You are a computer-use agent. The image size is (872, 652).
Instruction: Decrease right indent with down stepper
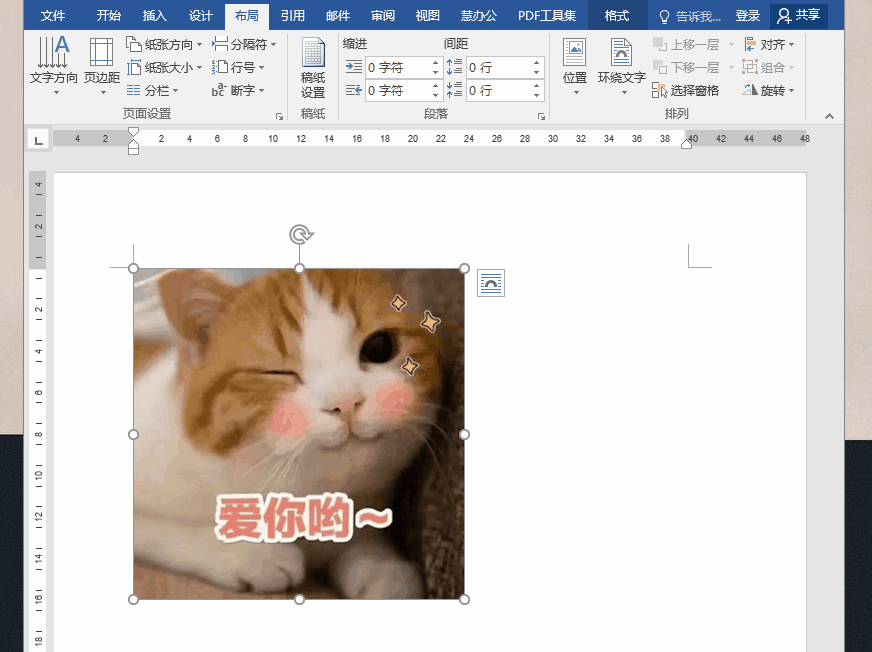435,95
